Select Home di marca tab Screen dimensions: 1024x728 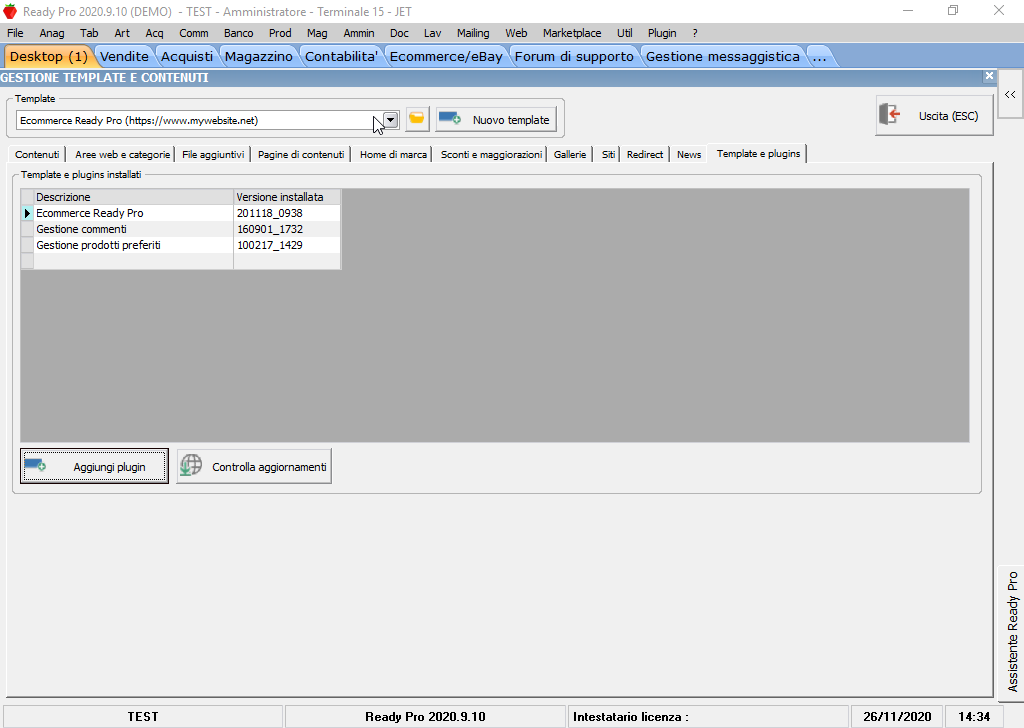(x=393, y=154)
